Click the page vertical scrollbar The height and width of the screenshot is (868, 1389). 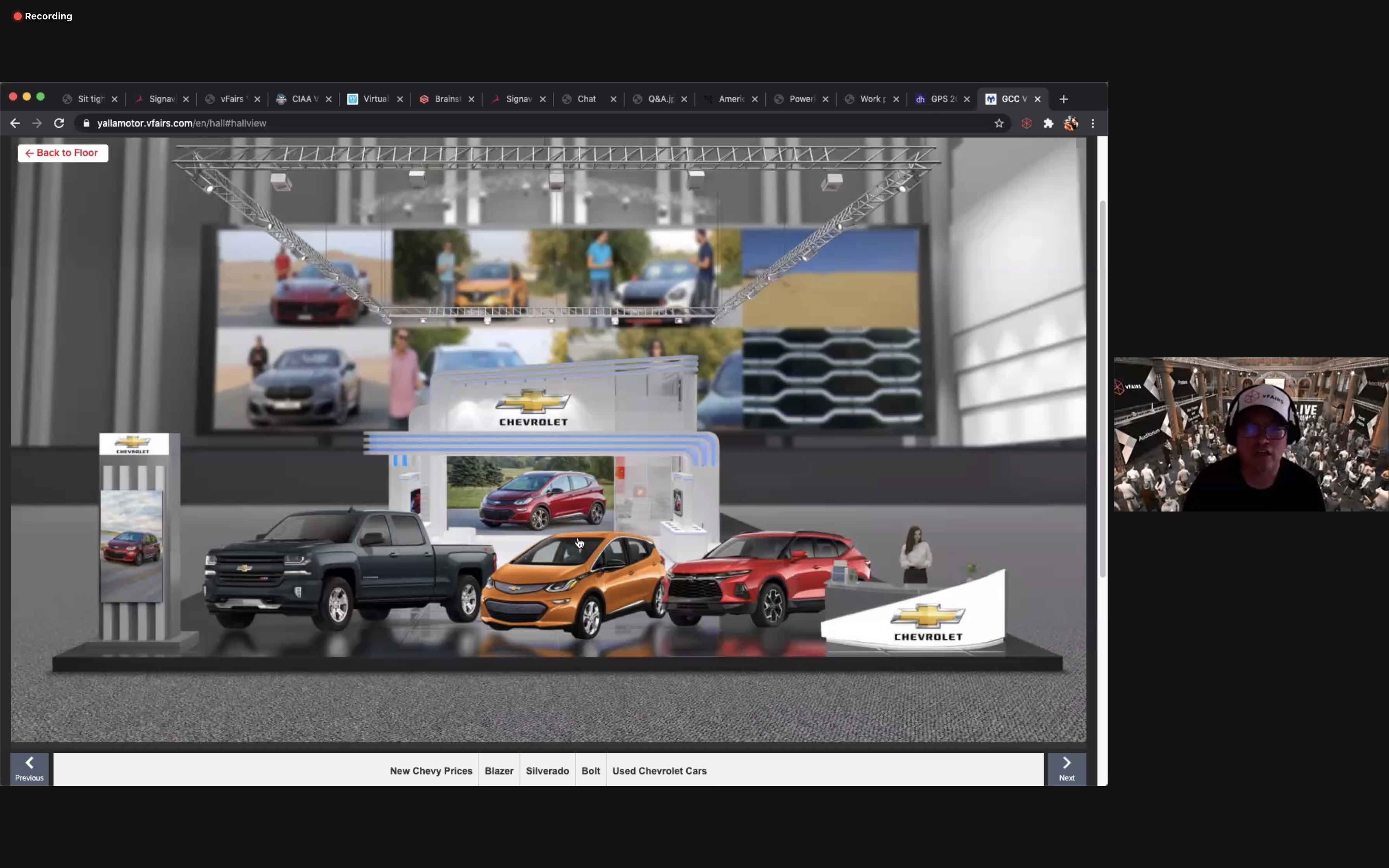(x=1102, y=389)
